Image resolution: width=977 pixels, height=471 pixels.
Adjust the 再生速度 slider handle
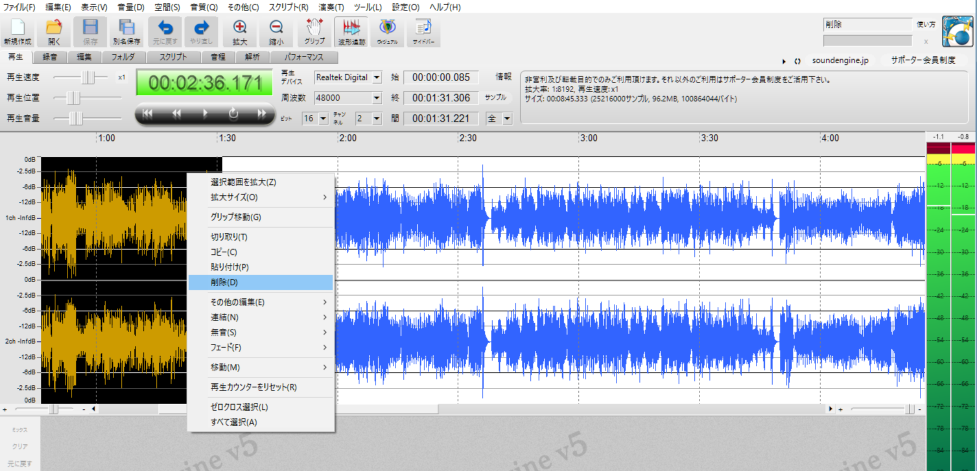(90, 77)
